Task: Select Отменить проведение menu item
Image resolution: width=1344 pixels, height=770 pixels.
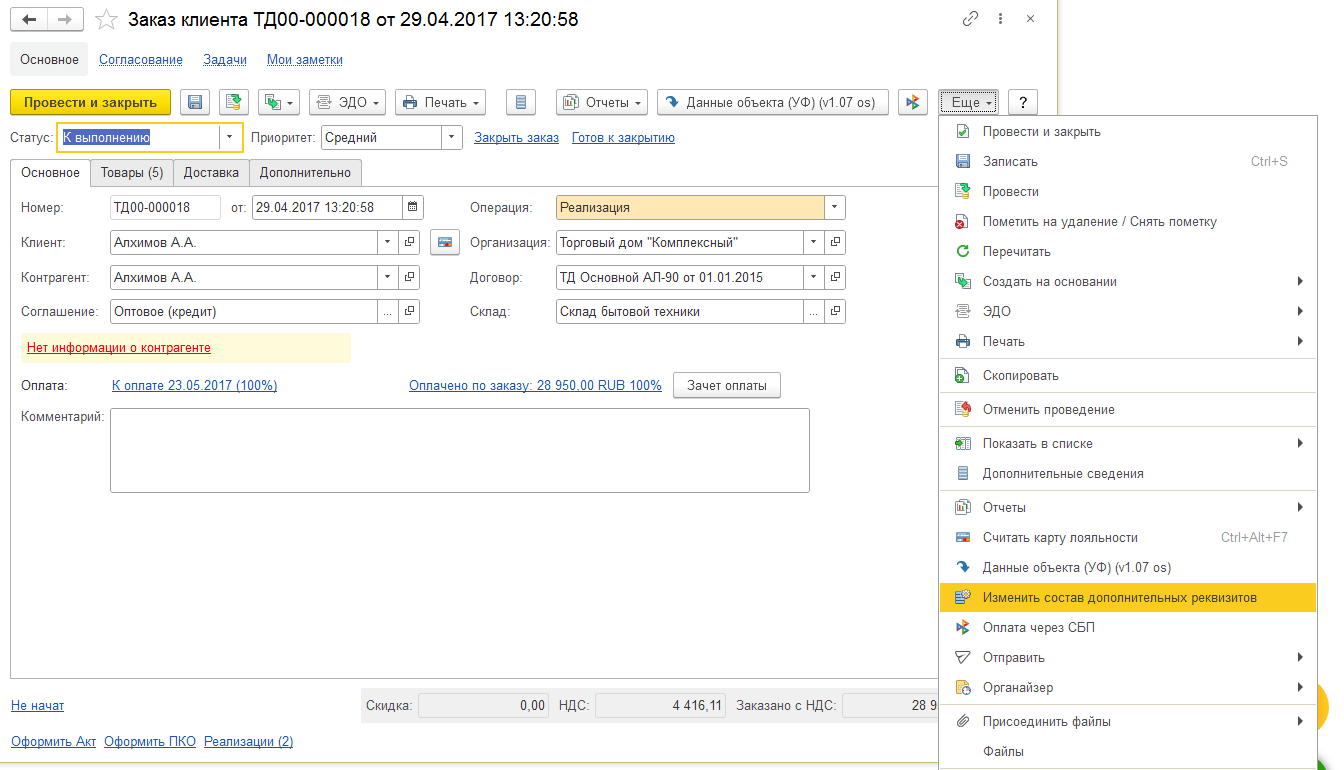Action: click(x=1128, y=409)
